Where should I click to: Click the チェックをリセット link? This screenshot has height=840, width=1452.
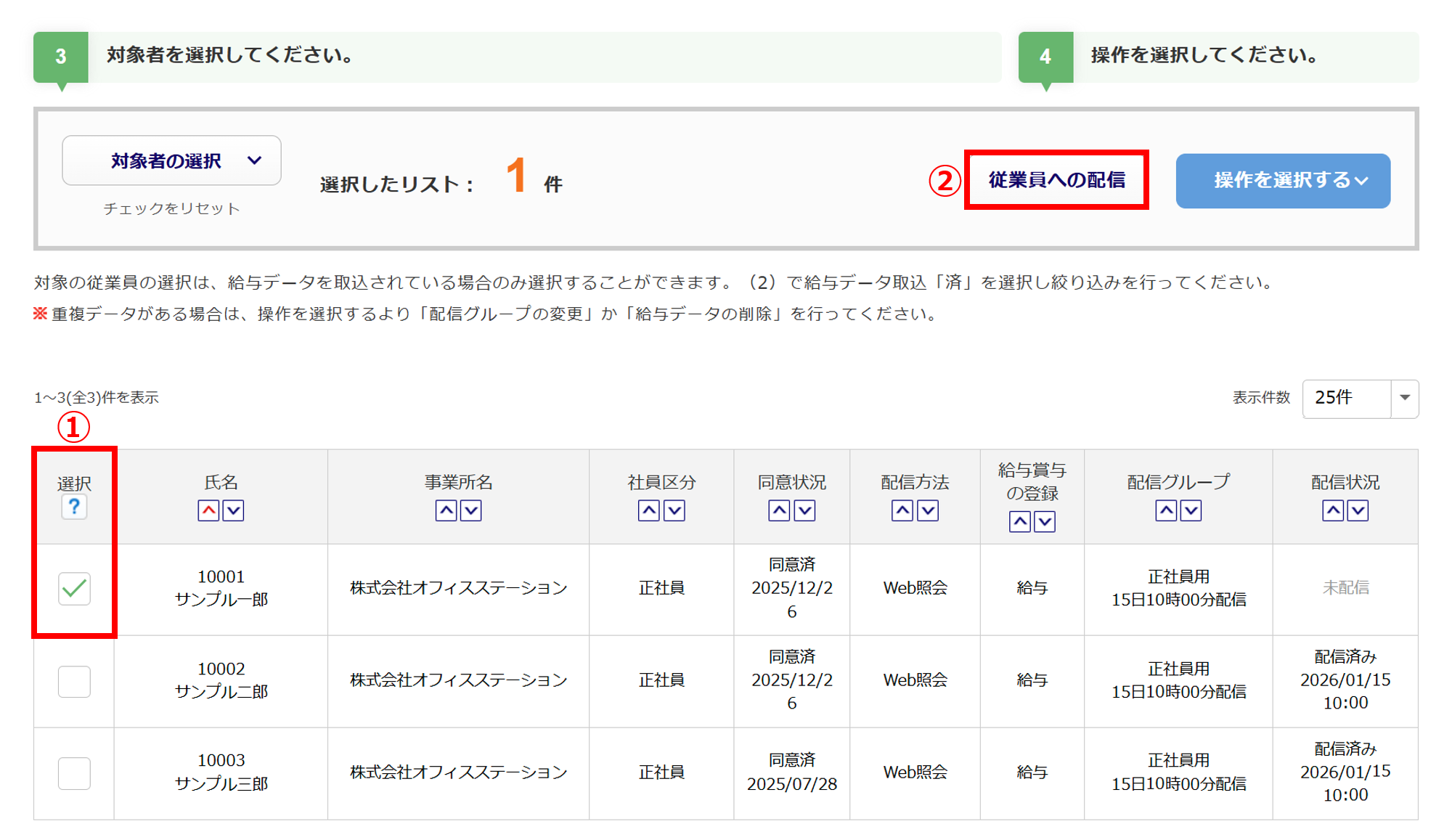click(x=171, y=208)
